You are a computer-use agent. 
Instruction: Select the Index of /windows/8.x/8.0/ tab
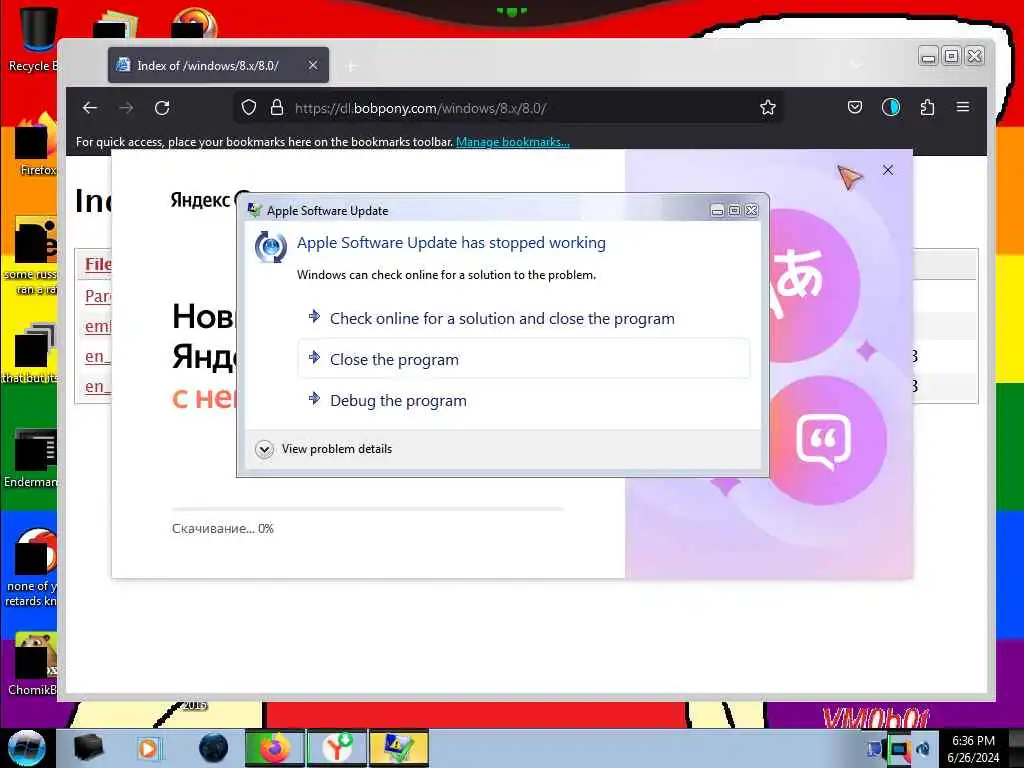click(x=218, y=65)
